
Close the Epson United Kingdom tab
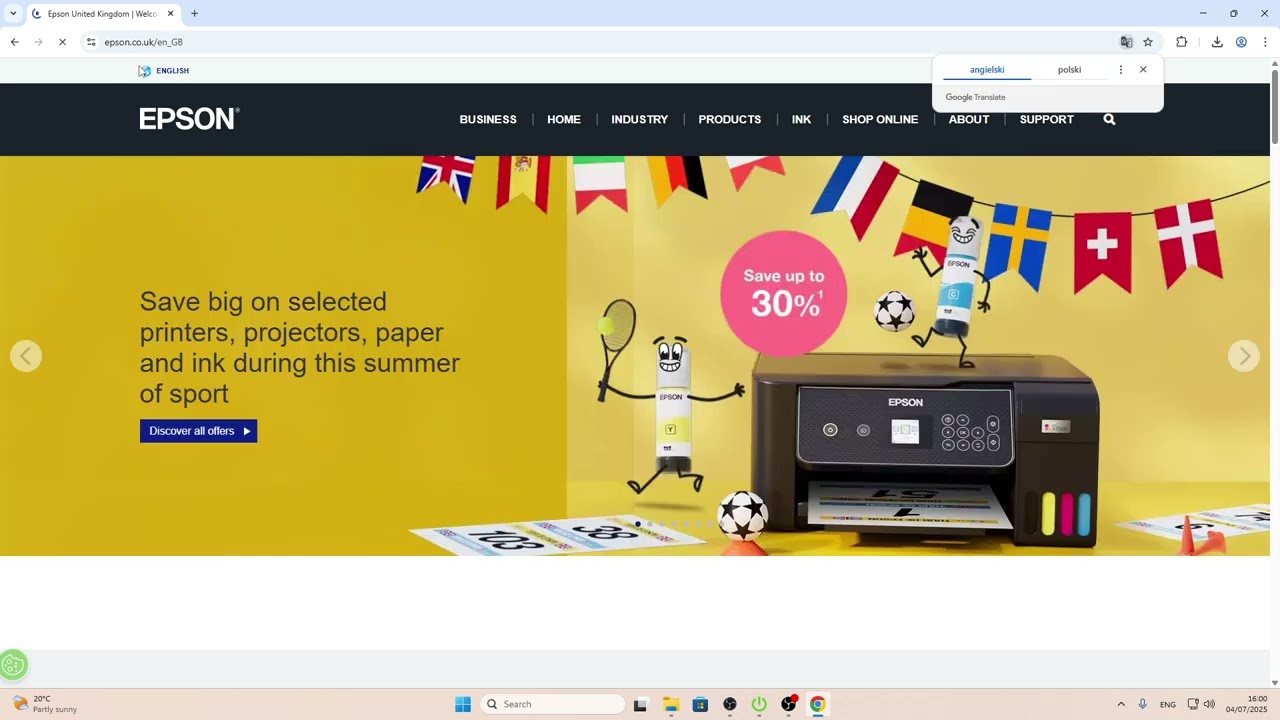(171, 14)
